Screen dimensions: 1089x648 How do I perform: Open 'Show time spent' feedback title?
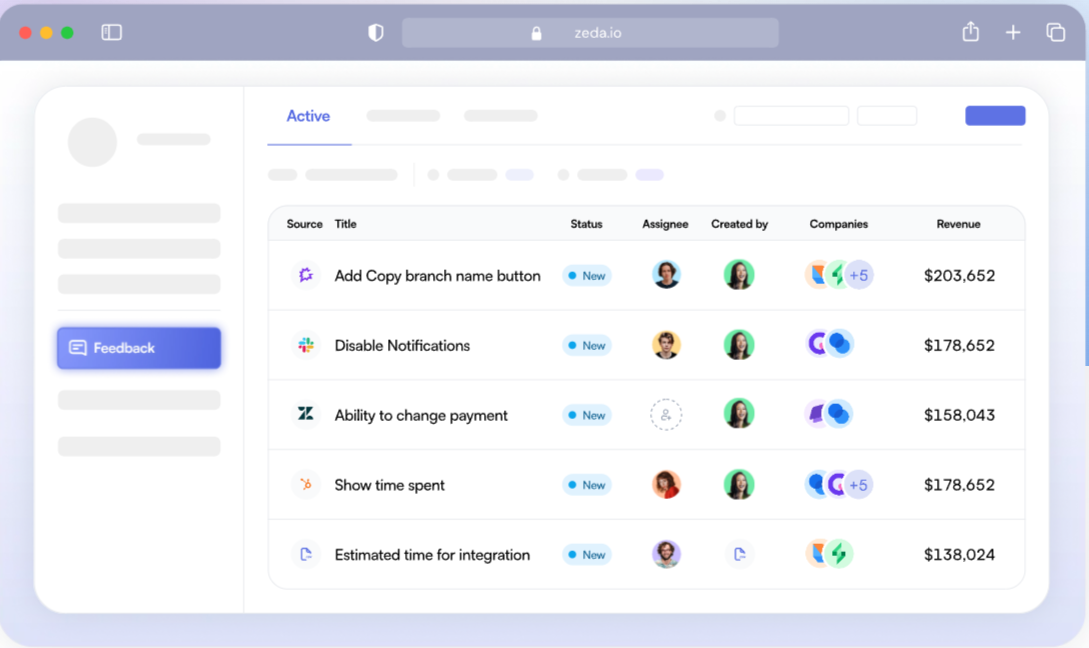[390, 485]
